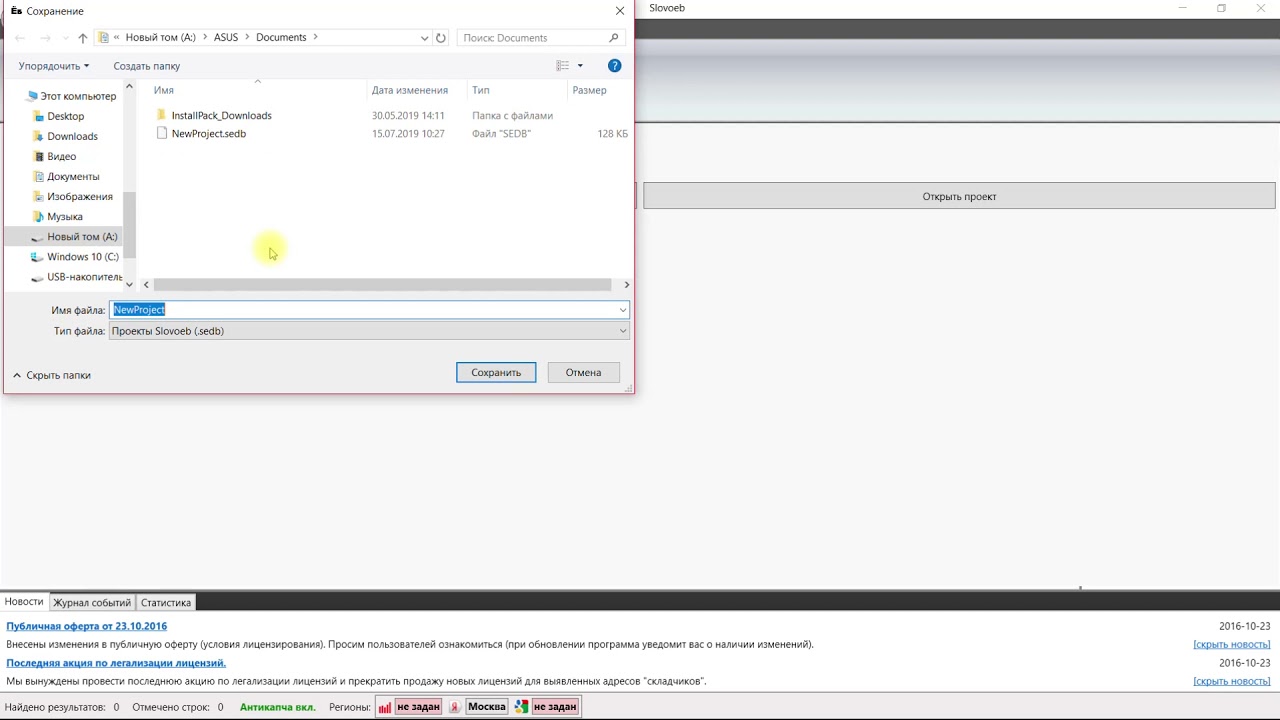Search in the Documents search field
Image resolution: width=1280 pixels, height=720 pixels.
tap(532, 38)
